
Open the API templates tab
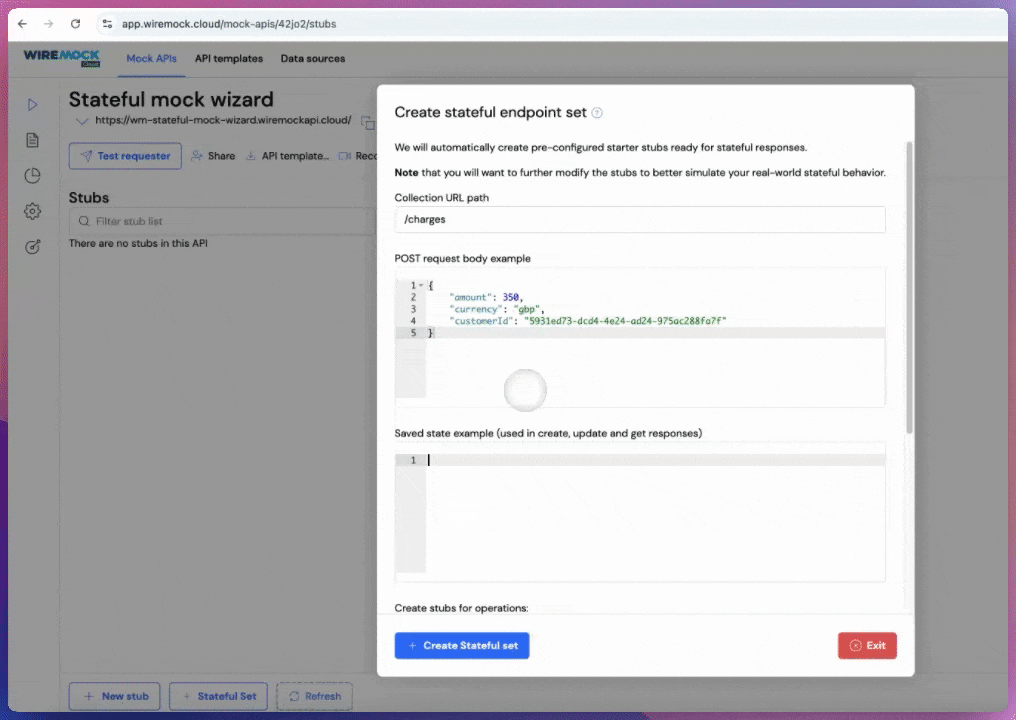(x=229, y=58)
